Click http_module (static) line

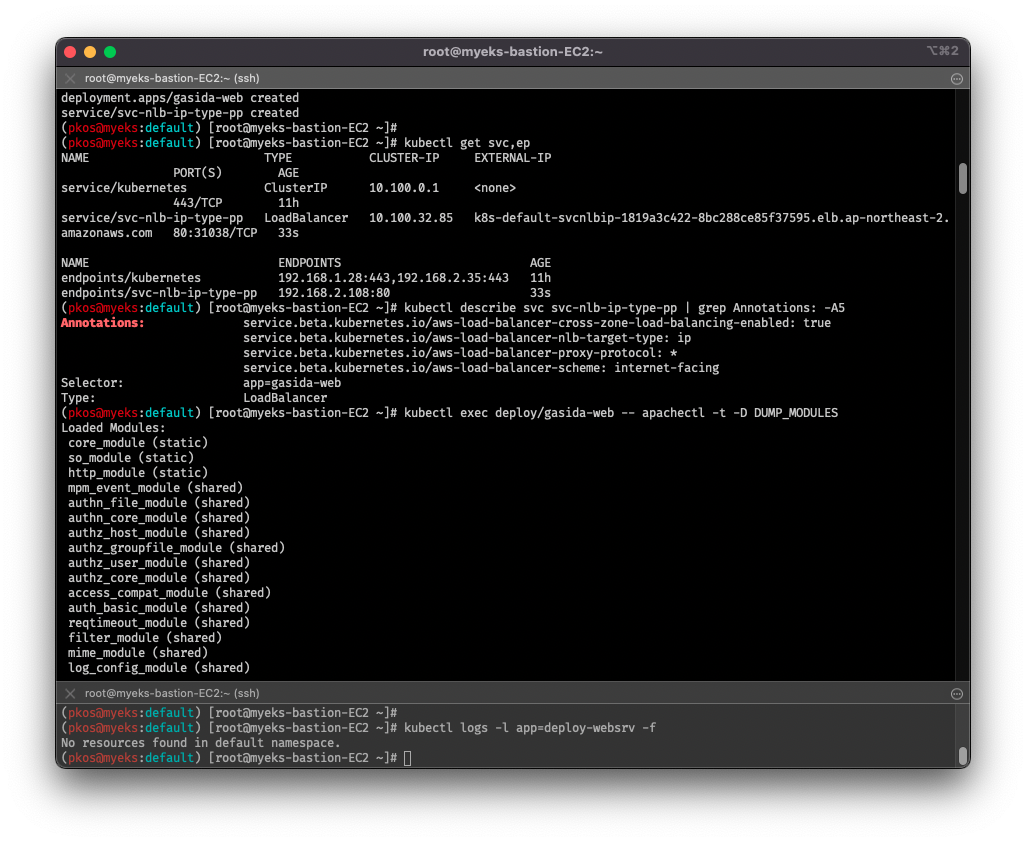pos(138,473)
